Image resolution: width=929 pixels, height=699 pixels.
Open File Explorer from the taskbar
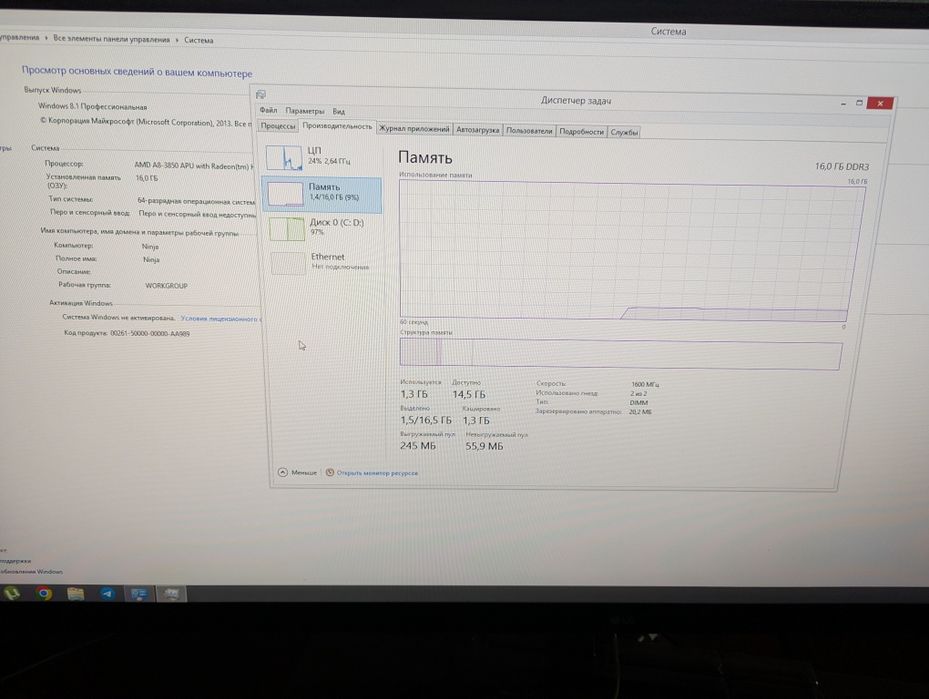(75, 593)
